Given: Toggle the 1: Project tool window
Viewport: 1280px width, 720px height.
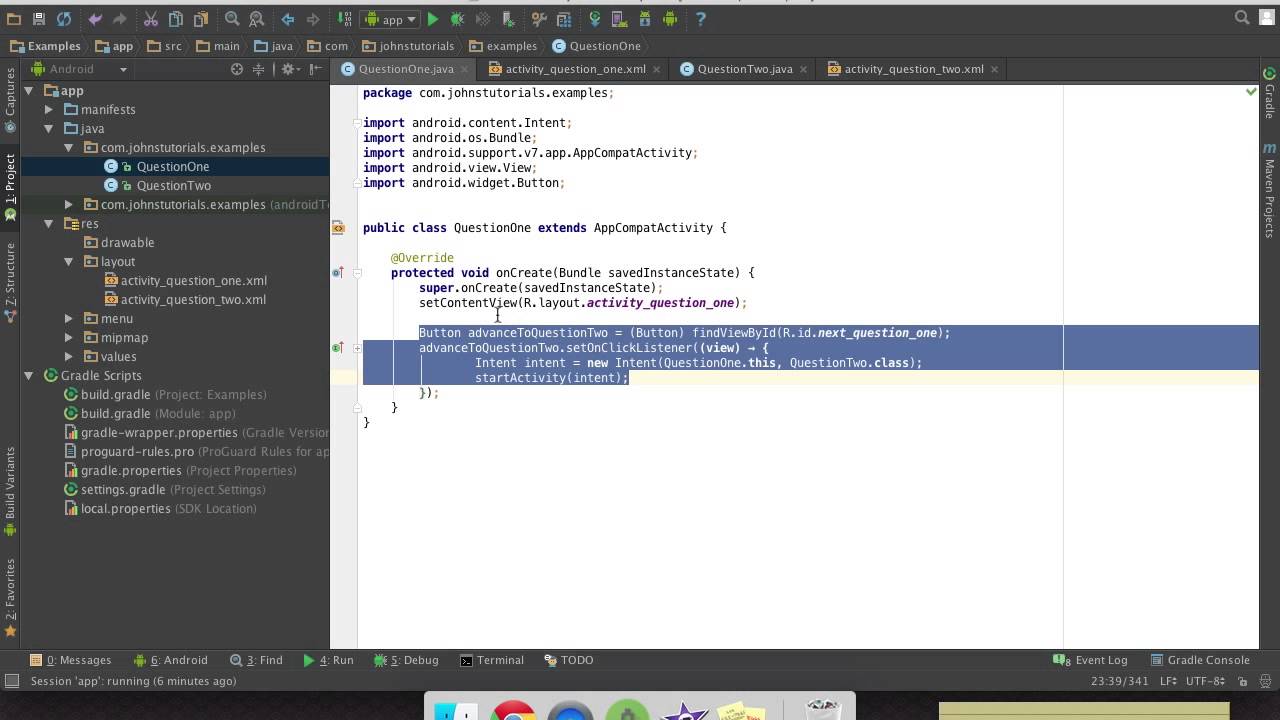Looking at the screenshot, I should click(x=10, y=187).
